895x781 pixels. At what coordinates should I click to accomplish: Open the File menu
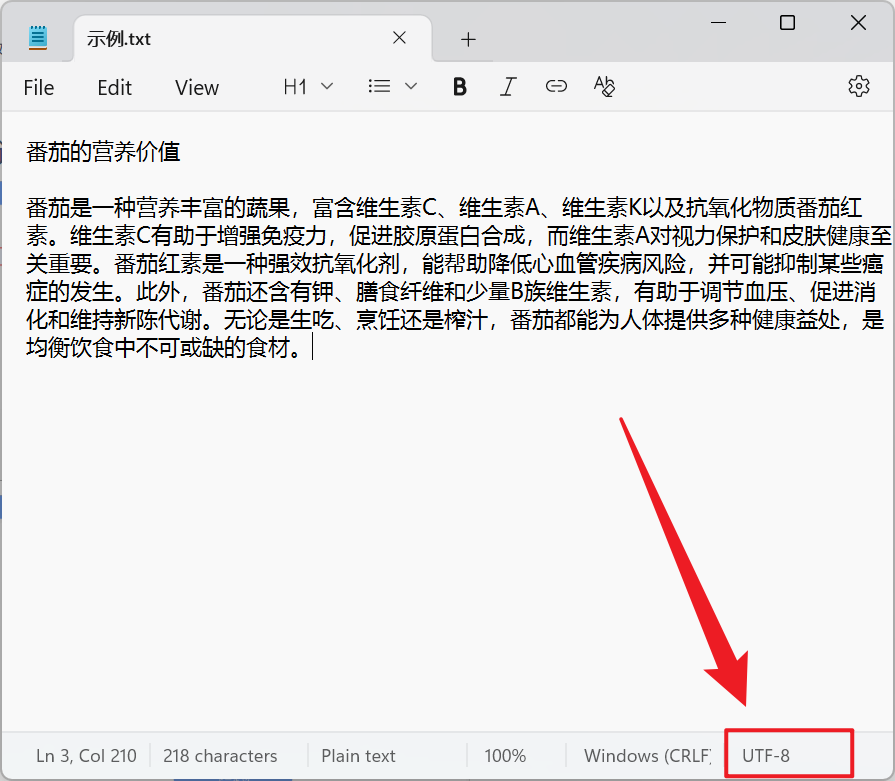tap(38, 88)
